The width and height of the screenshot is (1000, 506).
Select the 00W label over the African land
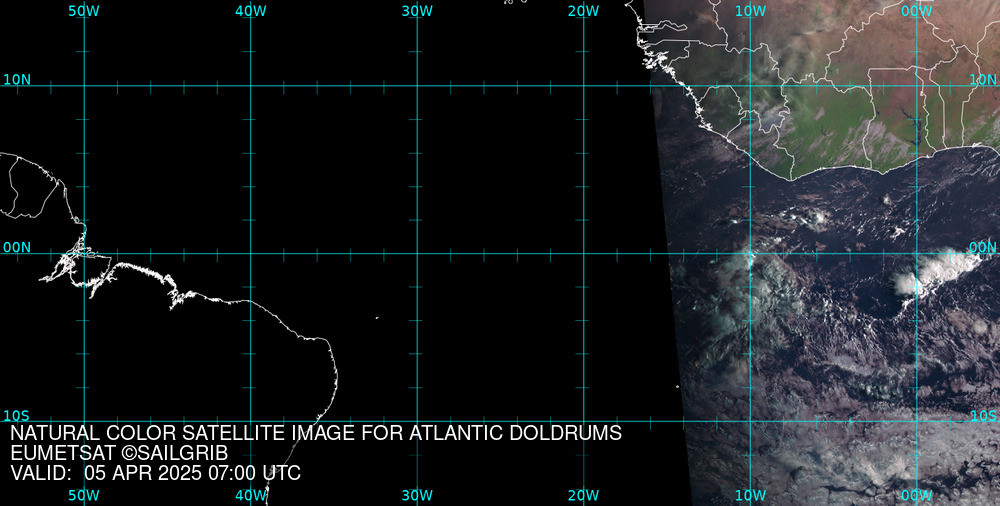(917, 11)
